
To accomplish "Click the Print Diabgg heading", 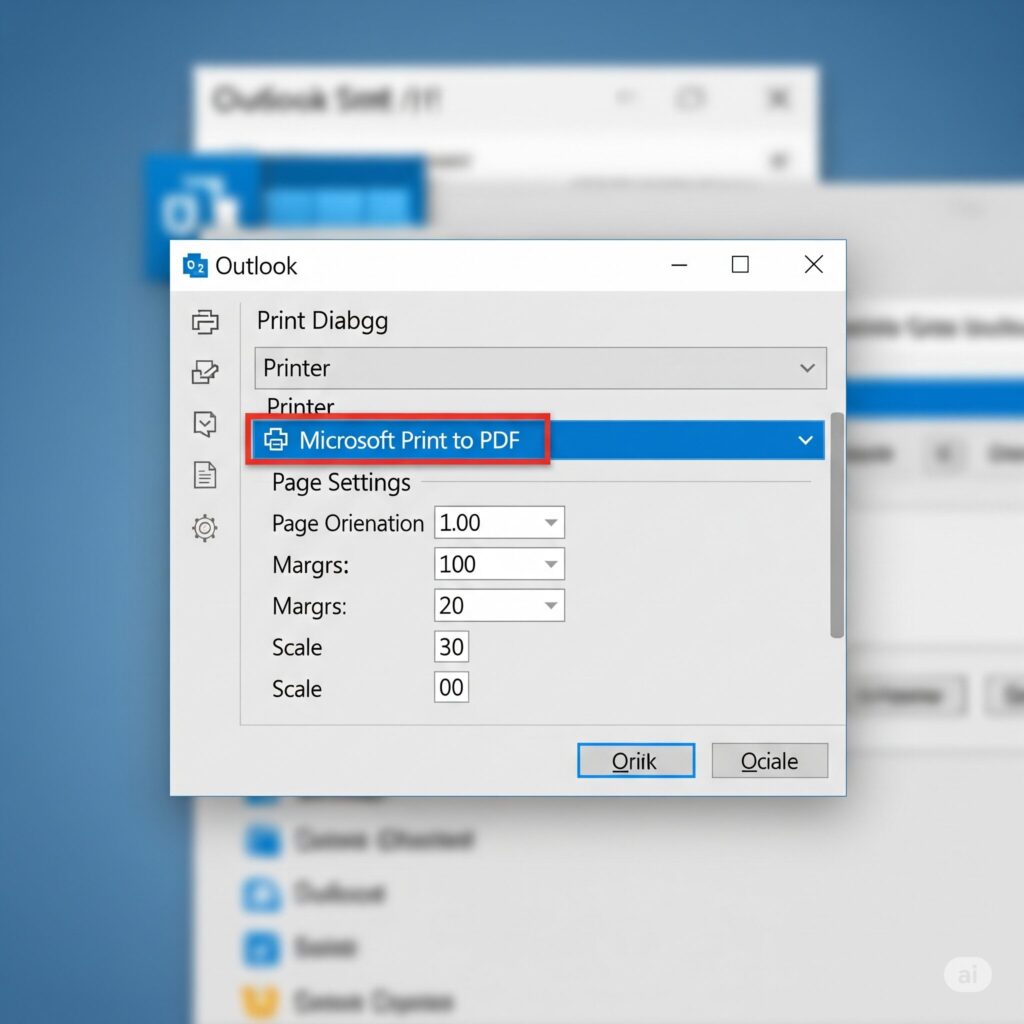I will [322, 320].
